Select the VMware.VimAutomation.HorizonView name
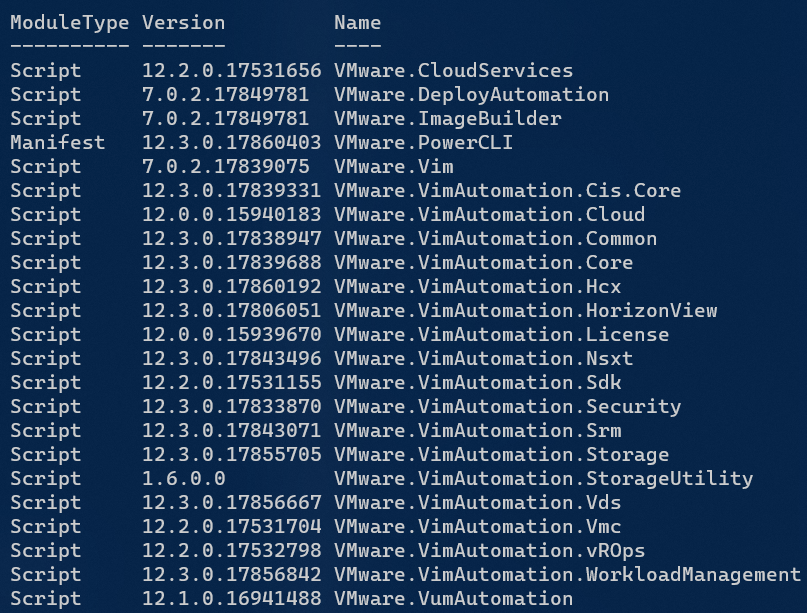The width and height of the screenshot is (807, 613). pos(525,310)
